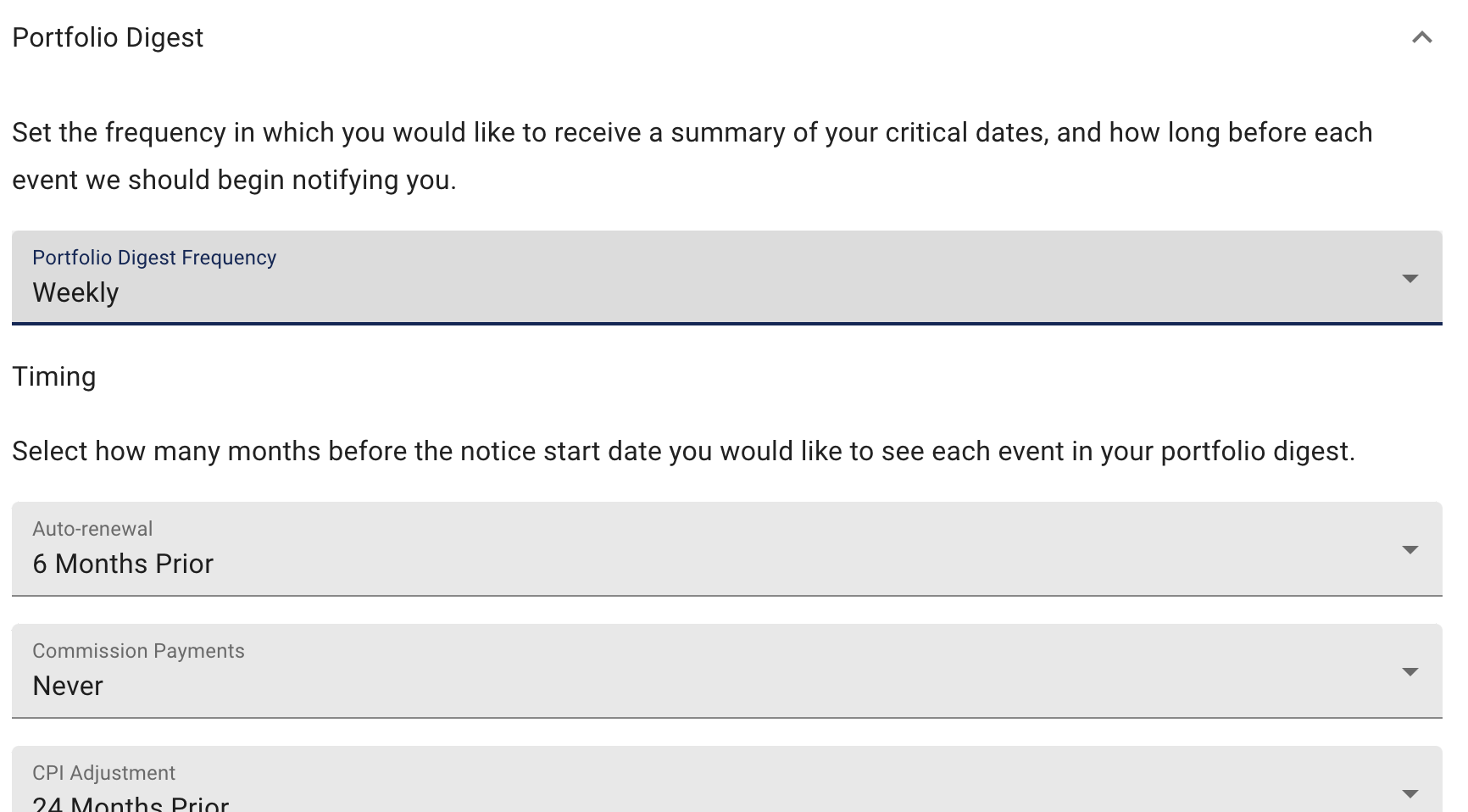
Task: Click the months-before-notice instruction text
Action: pos(684,452)
